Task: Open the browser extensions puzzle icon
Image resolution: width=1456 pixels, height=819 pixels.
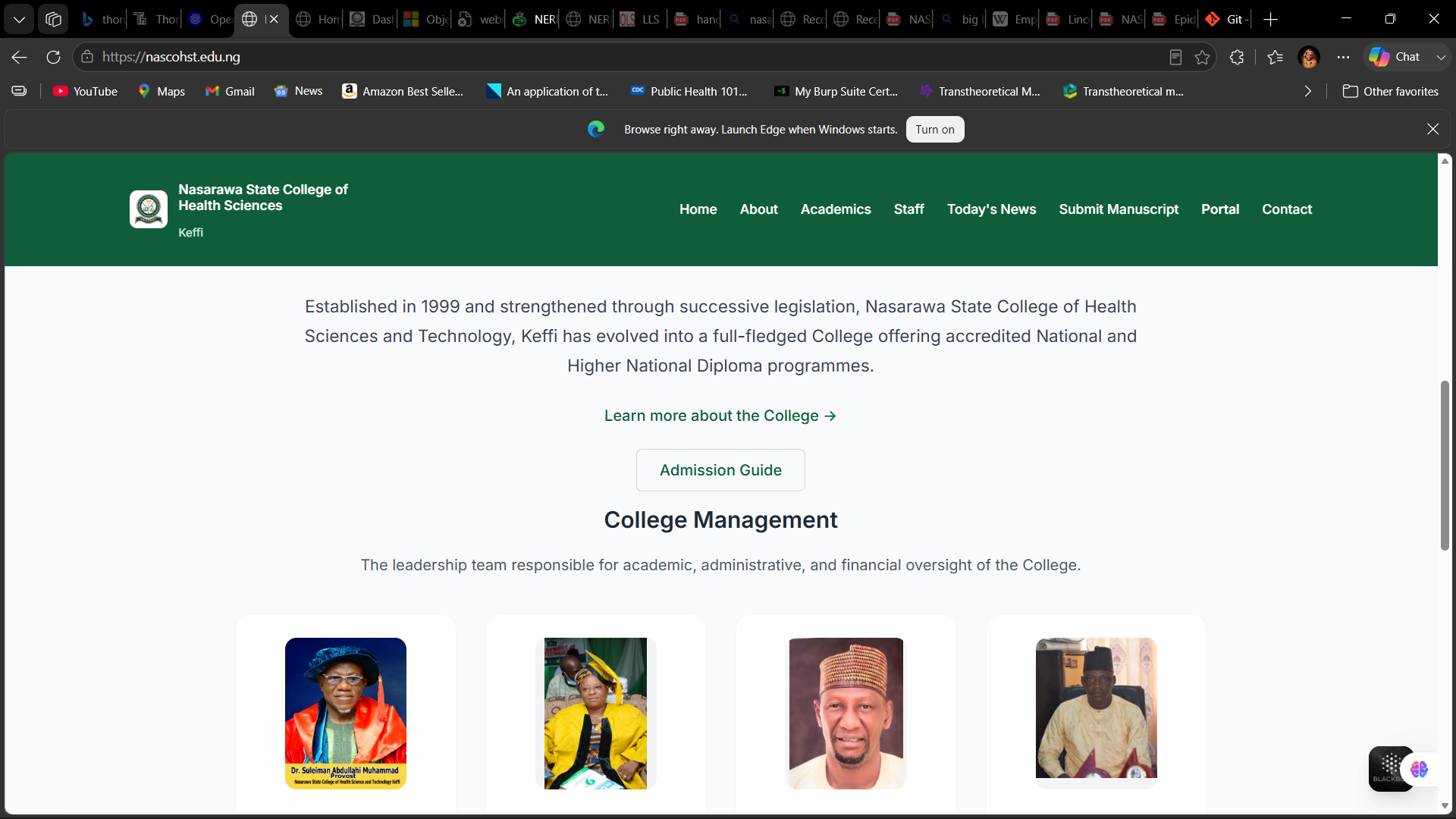Action: point(1237,57)
